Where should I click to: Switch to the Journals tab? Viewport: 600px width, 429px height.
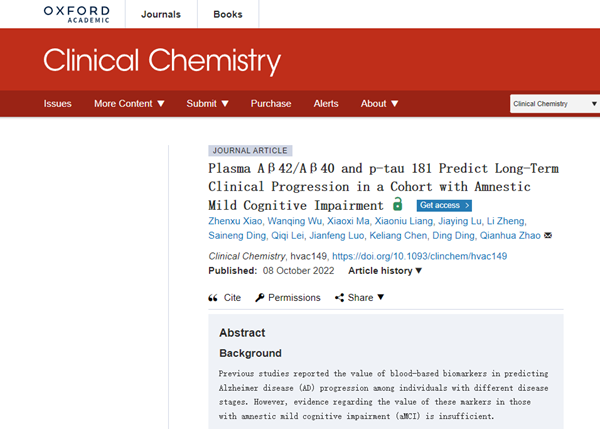161,14
